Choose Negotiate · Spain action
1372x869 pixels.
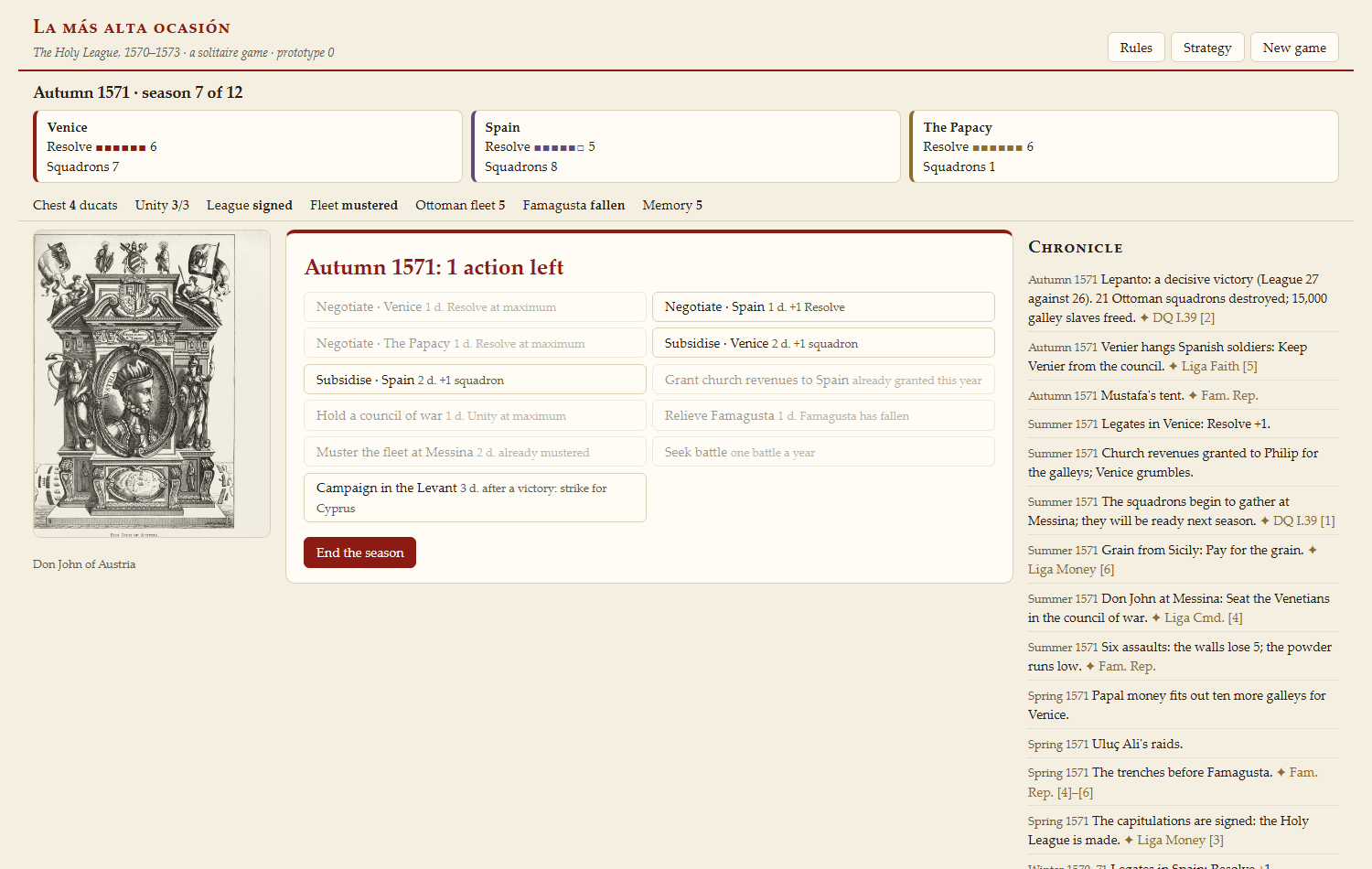[823, 307]
